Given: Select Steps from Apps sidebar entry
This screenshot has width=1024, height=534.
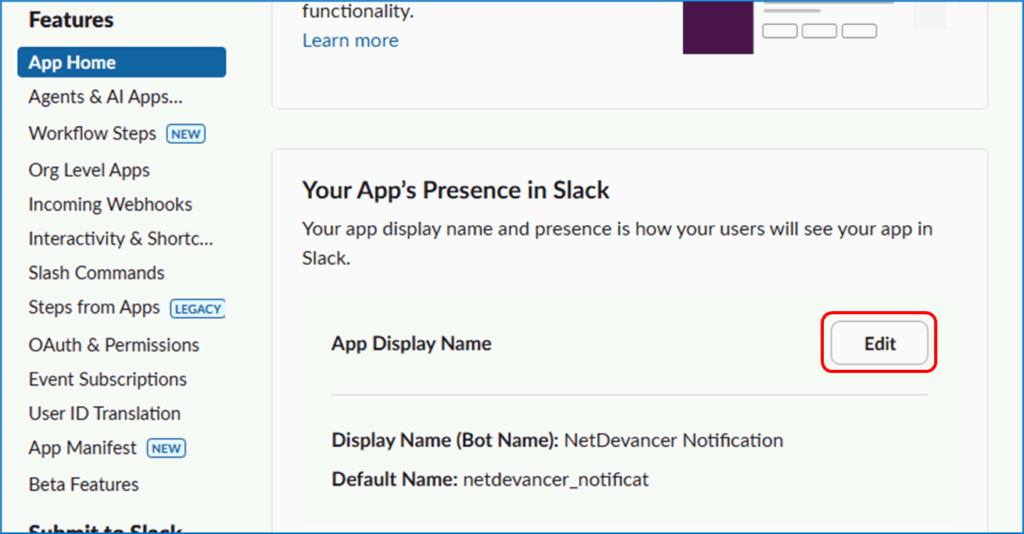Looking at the screenshot, I should pyautogui.click(x=94, y=307).
